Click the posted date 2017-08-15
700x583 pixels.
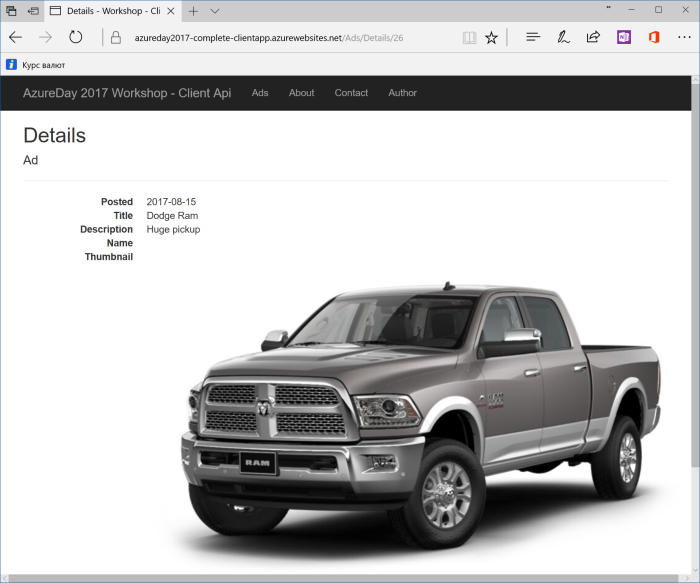(x=171, y=202)
